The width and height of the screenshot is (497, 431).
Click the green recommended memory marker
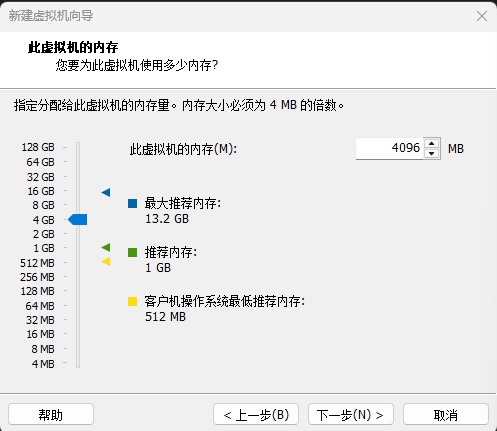(106, 247)
